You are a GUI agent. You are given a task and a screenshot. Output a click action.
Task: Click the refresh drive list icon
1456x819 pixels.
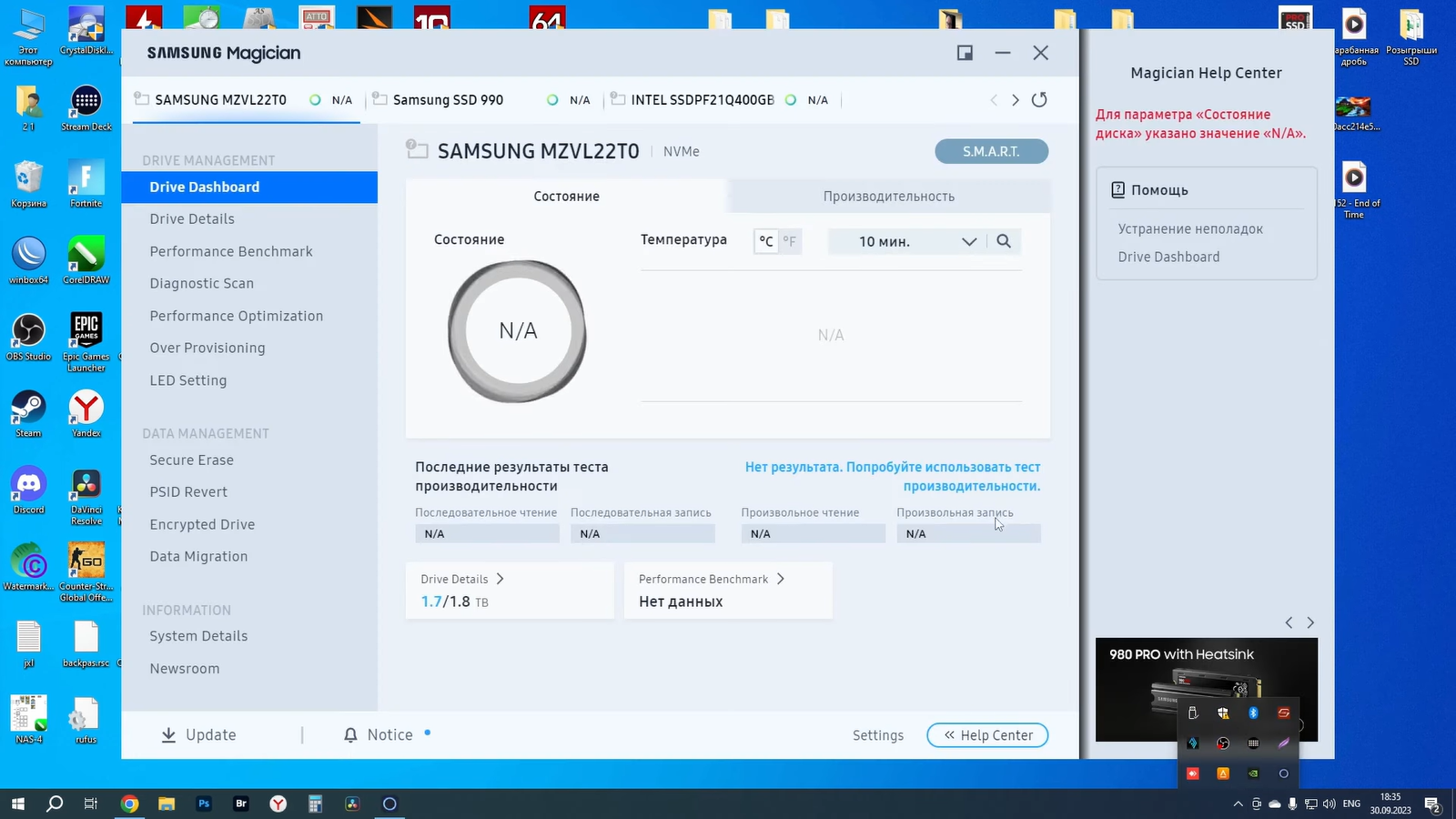1039,100
